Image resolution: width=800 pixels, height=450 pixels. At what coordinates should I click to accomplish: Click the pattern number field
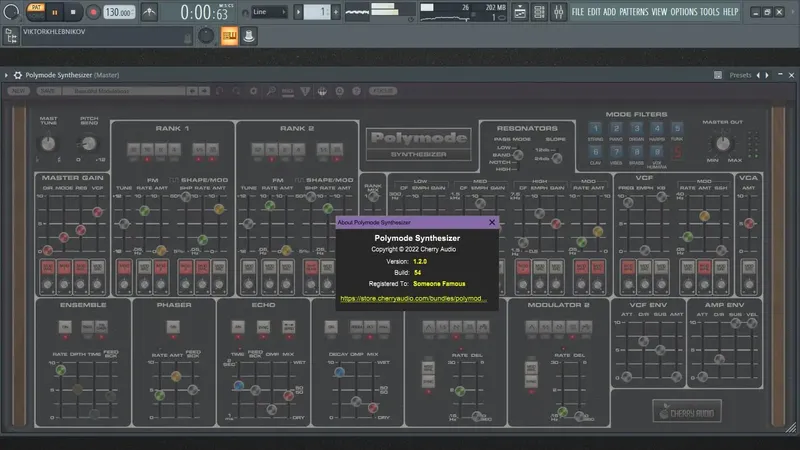(x=317, y=12)
